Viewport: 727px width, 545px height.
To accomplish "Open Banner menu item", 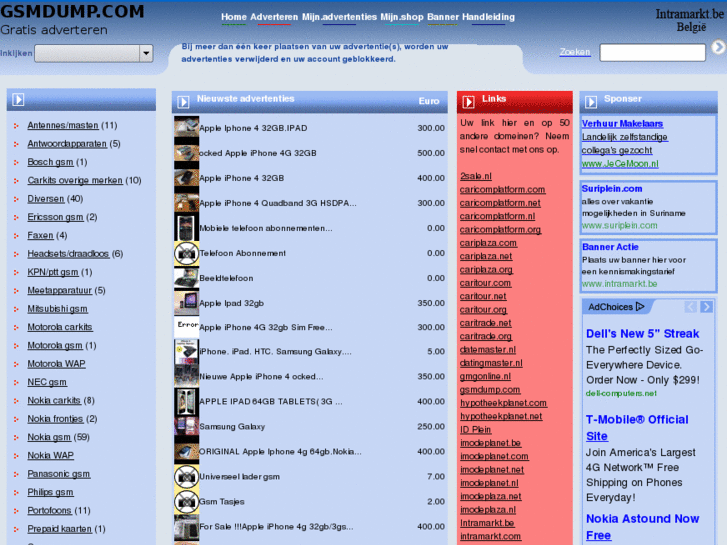I will click(443, 17).
